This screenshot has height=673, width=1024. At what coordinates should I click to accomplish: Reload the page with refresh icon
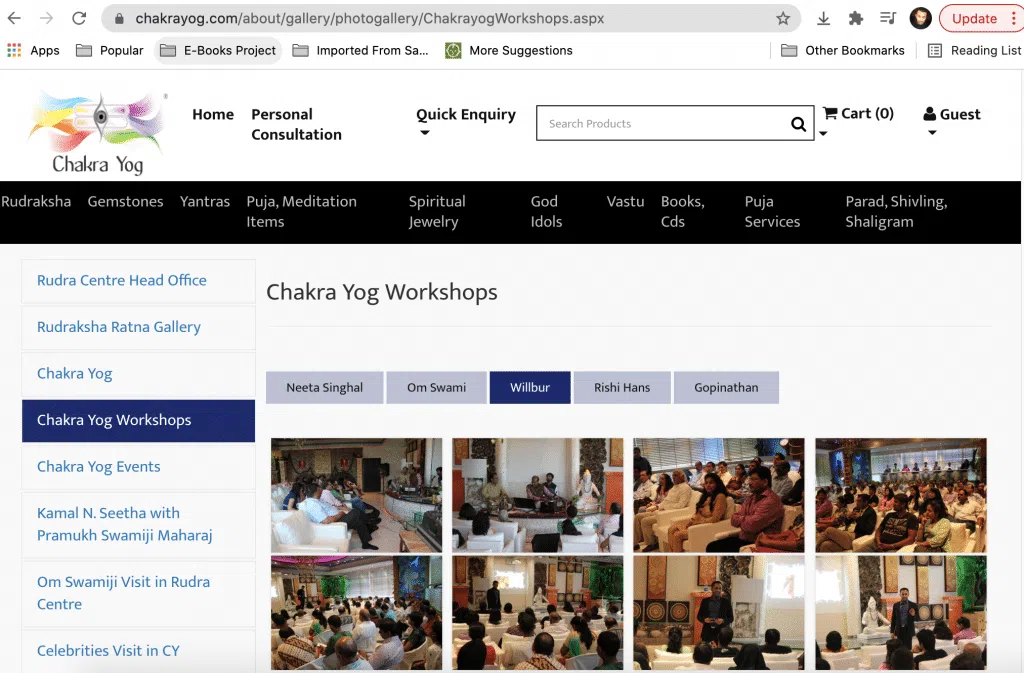click(x=79, y=18)
